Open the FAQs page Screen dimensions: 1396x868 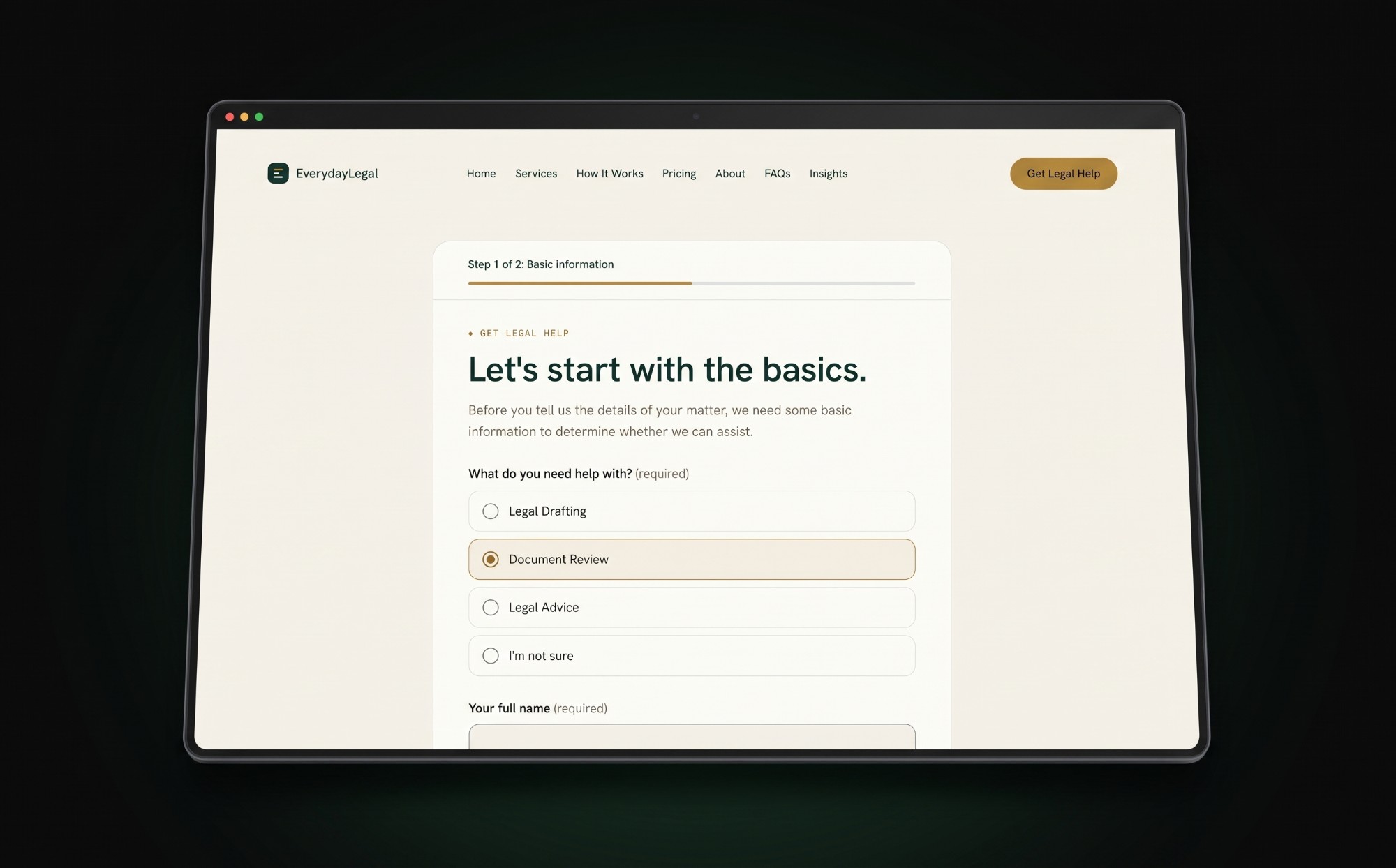777,173
